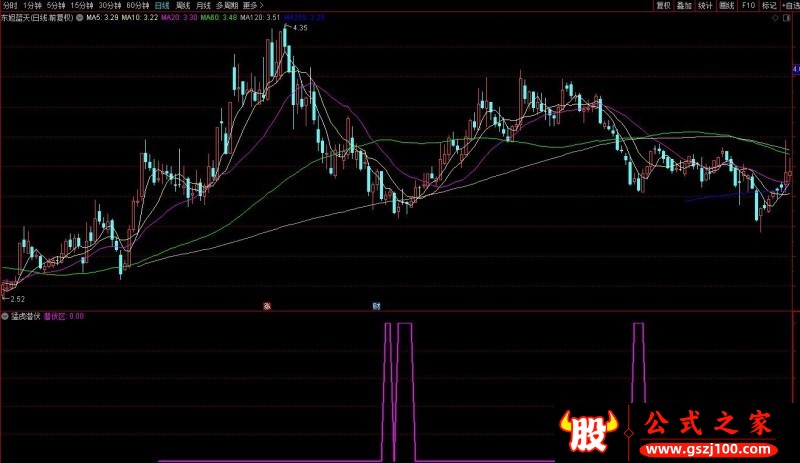Expand the 猛虎潜伏 indicator dropdown arrow
The height and width of the screenshot is (463, 800).
(5, 316)
